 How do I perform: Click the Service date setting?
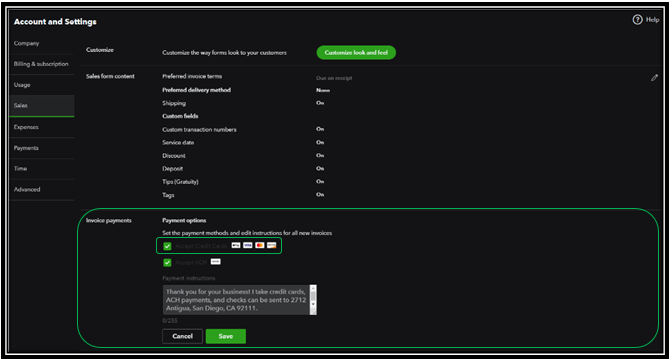coord(178,142)
